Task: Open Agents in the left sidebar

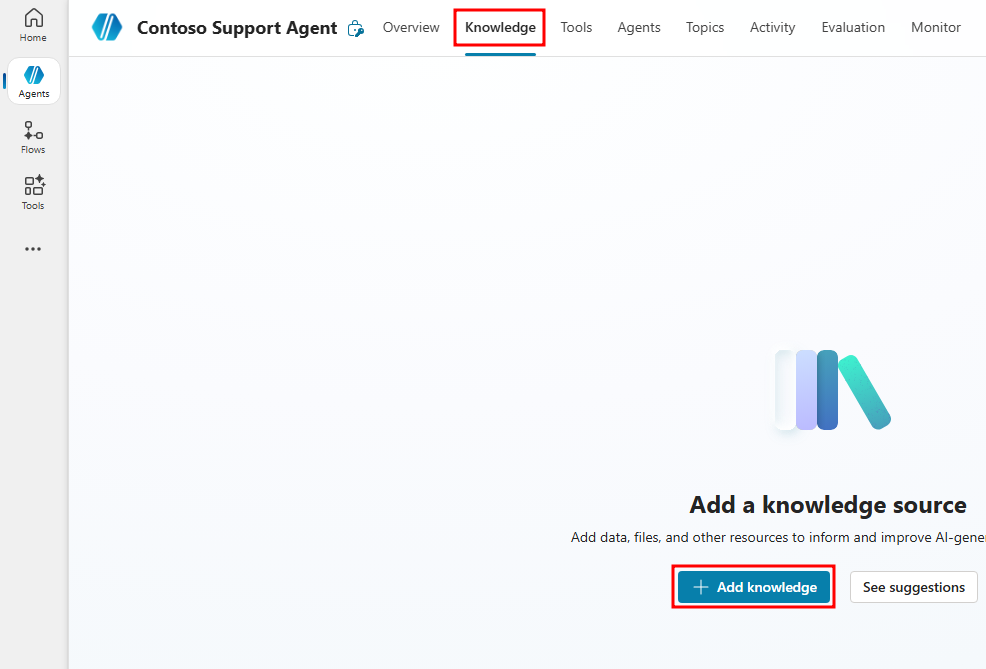Action: [x=34, y=82]
